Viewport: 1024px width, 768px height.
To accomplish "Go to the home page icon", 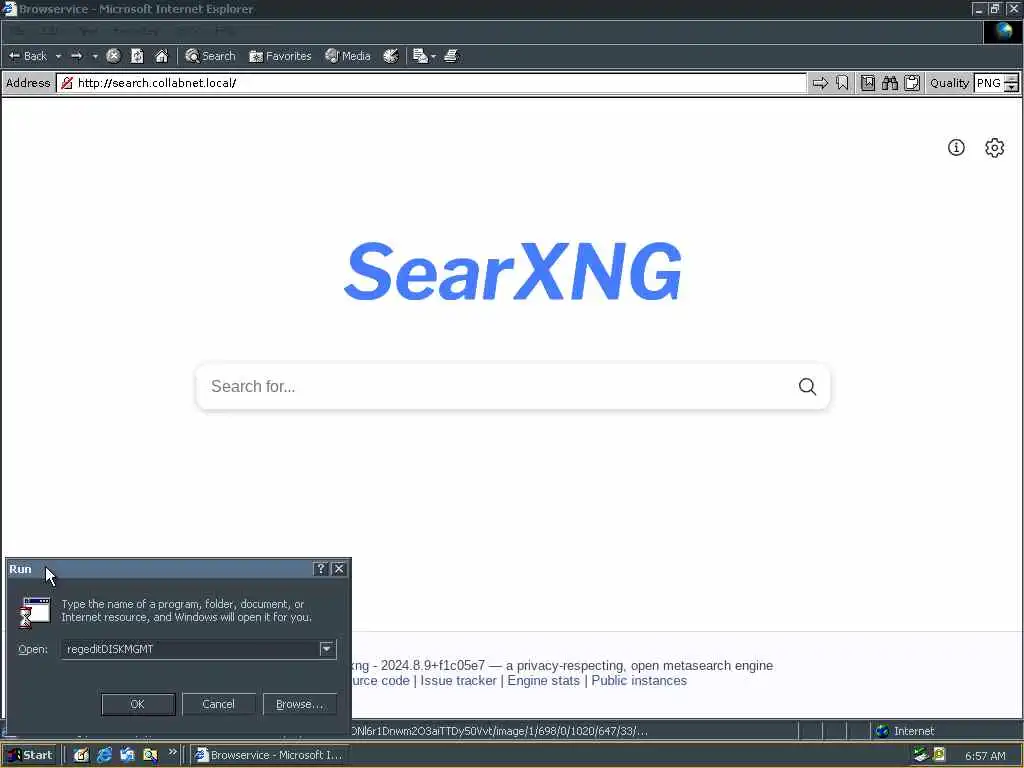I will [161, 56].
